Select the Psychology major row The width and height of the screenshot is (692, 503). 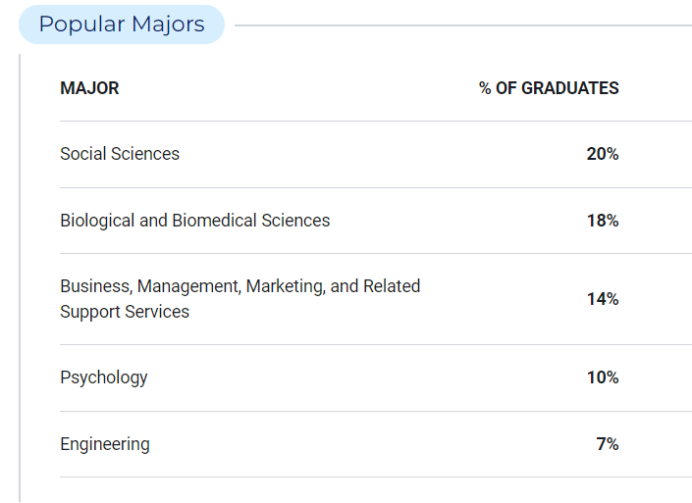pyautogui.click(x=376, y=378)
